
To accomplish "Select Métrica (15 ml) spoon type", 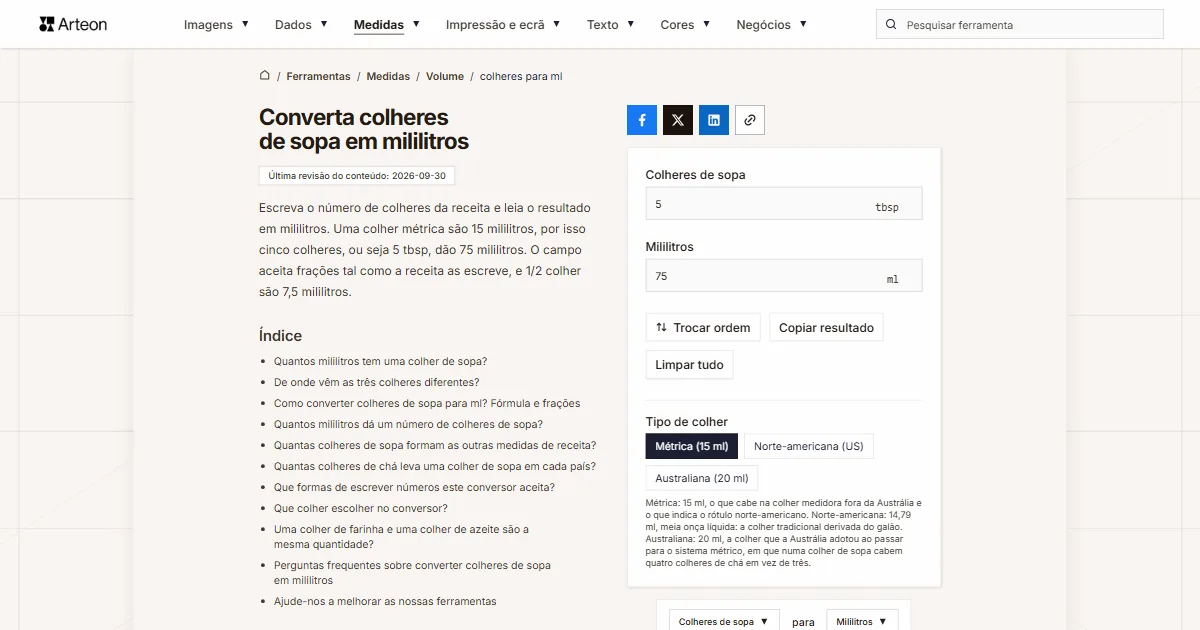I will (x=692, y=446).
